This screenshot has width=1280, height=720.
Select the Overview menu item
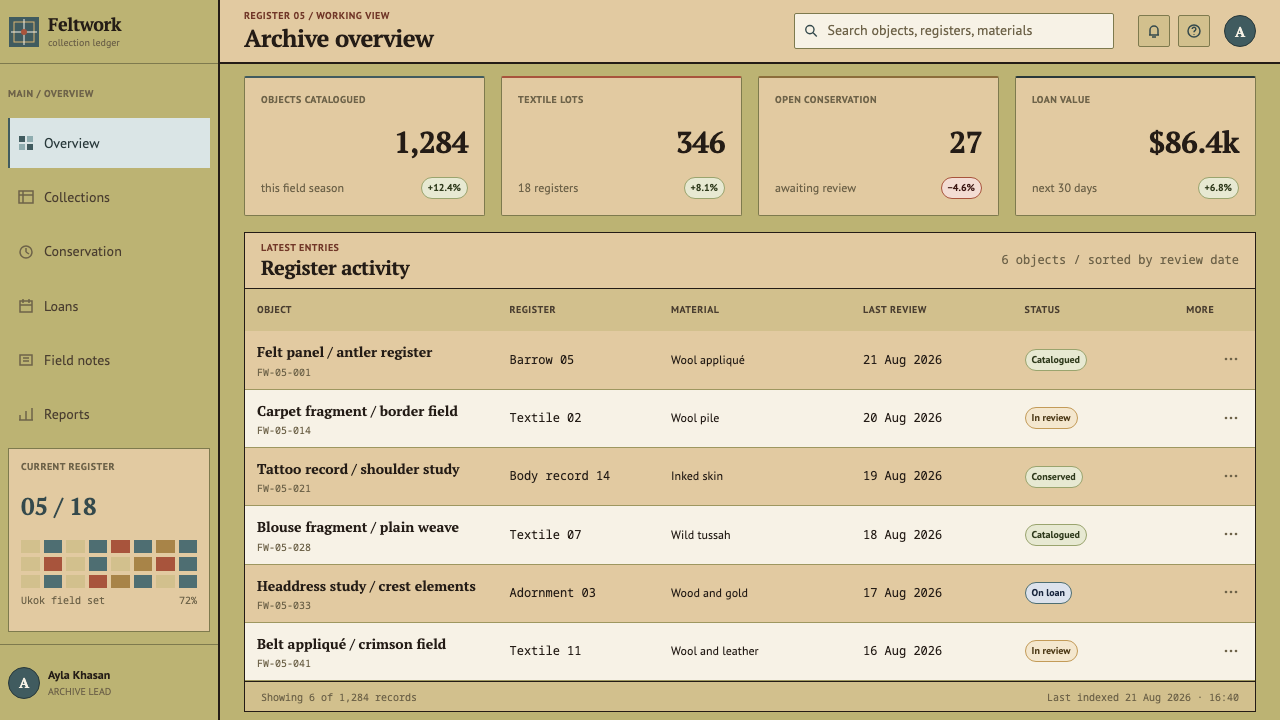(109, 143)
